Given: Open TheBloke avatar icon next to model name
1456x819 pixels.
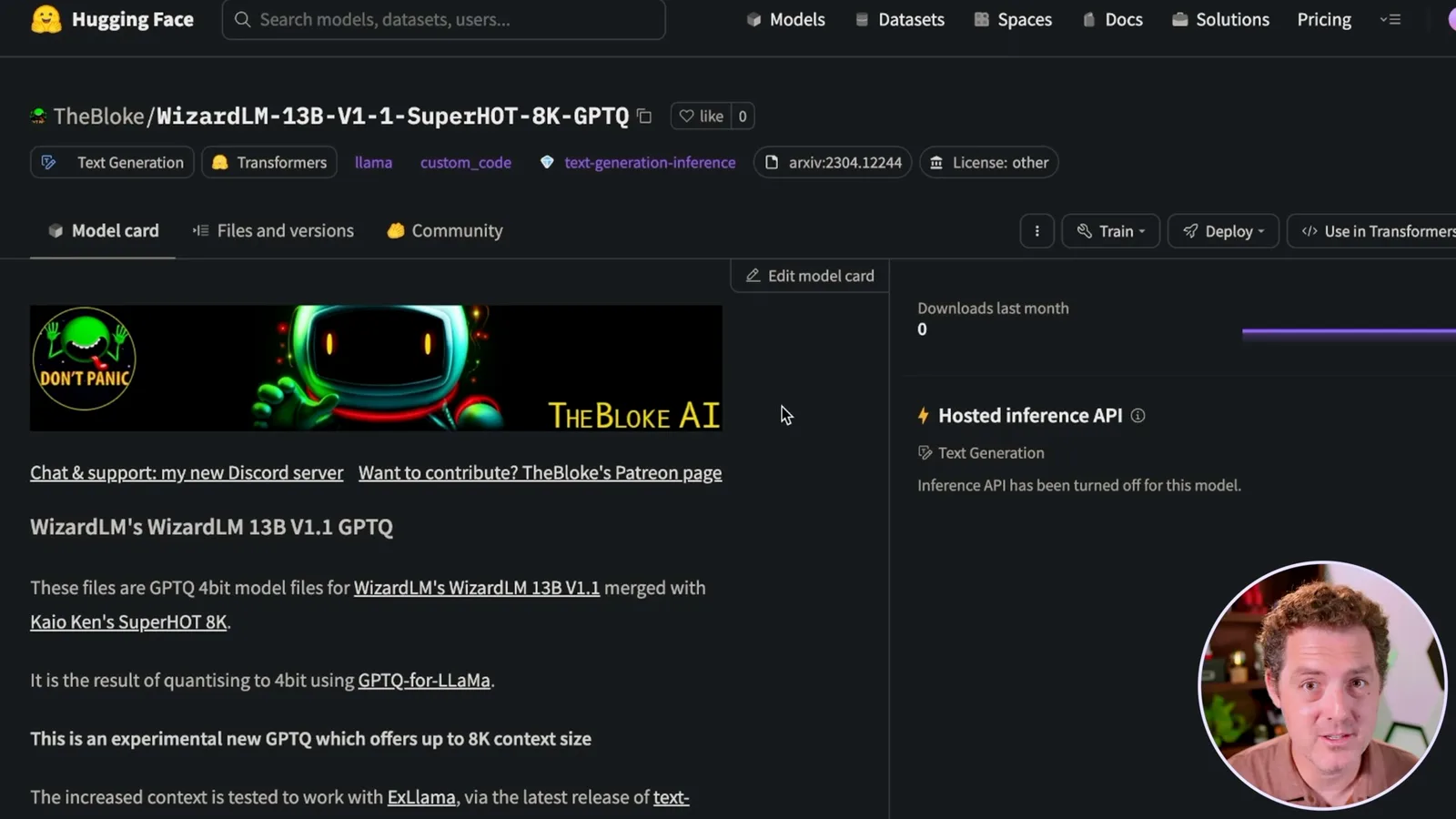Looking at the screenshot, I should [x=38, y=116].
